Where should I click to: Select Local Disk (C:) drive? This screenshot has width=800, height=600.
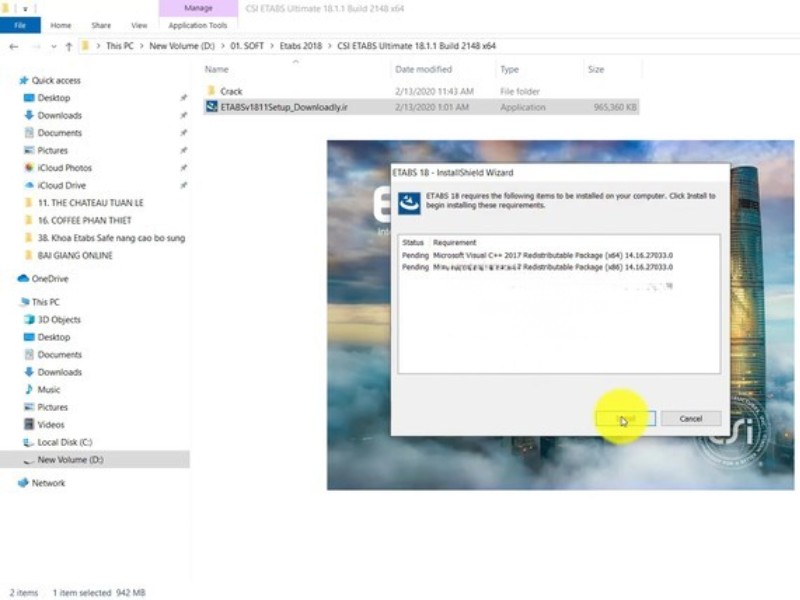pyautogui.click(x=64, y=442)
